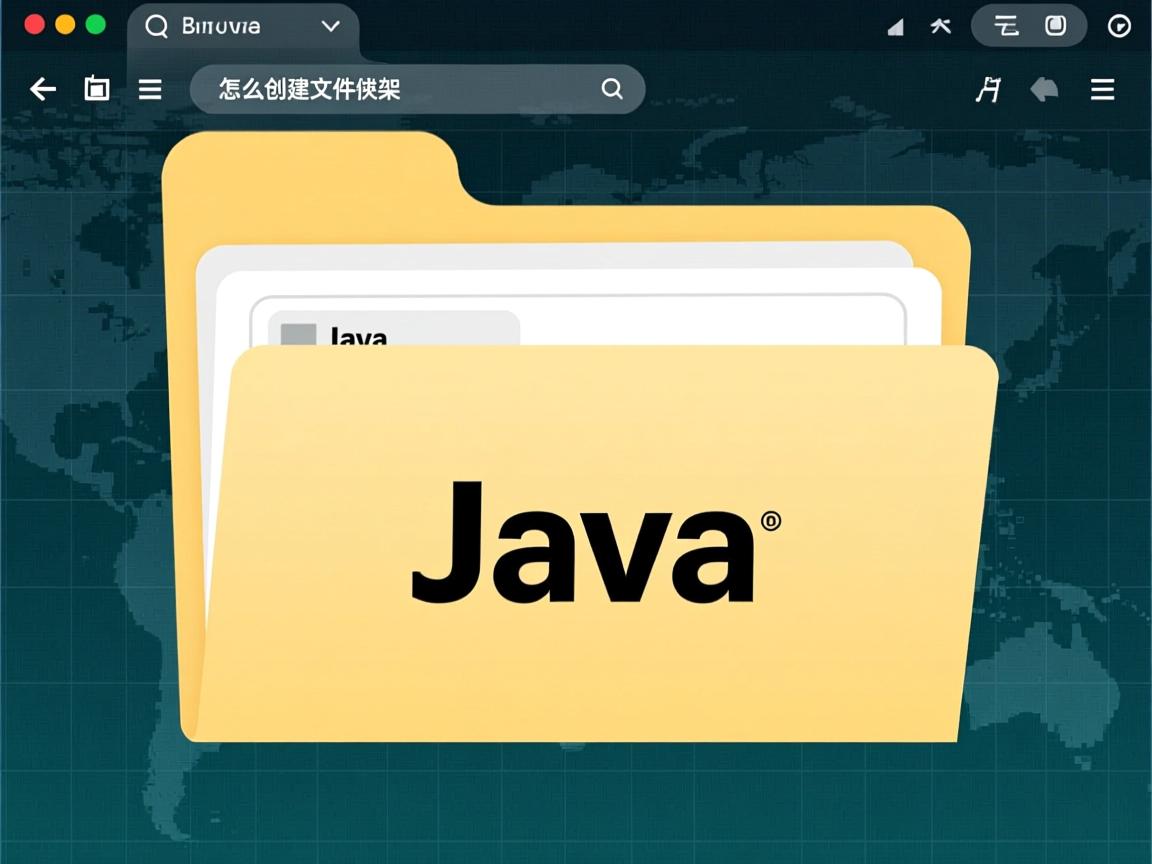Click the magnifier icon inside the search bar
The height and width of the screenshot is (864, 1152).
[x=610, y=89]
